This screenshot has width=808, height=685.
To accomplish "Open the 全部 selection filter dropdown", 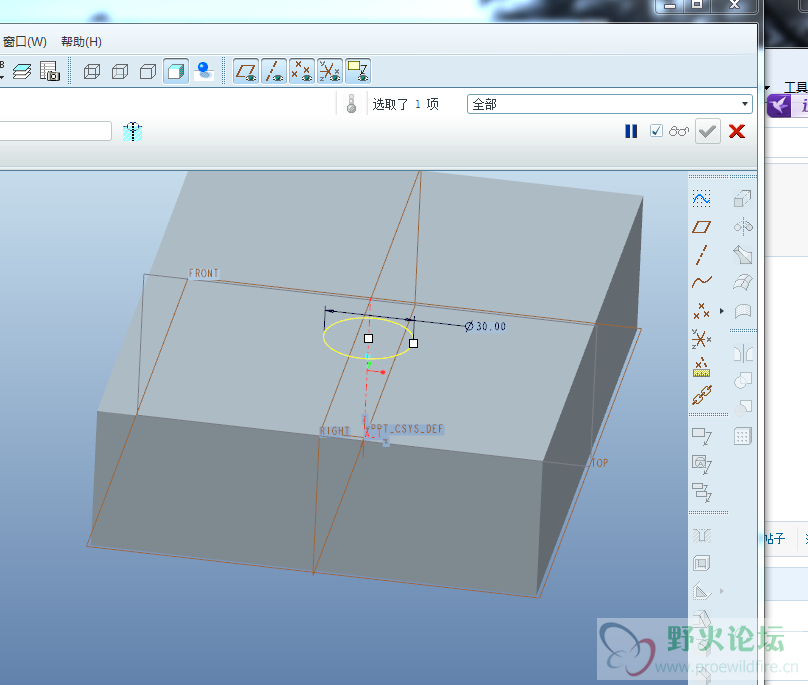I will (x=610, y=104).
